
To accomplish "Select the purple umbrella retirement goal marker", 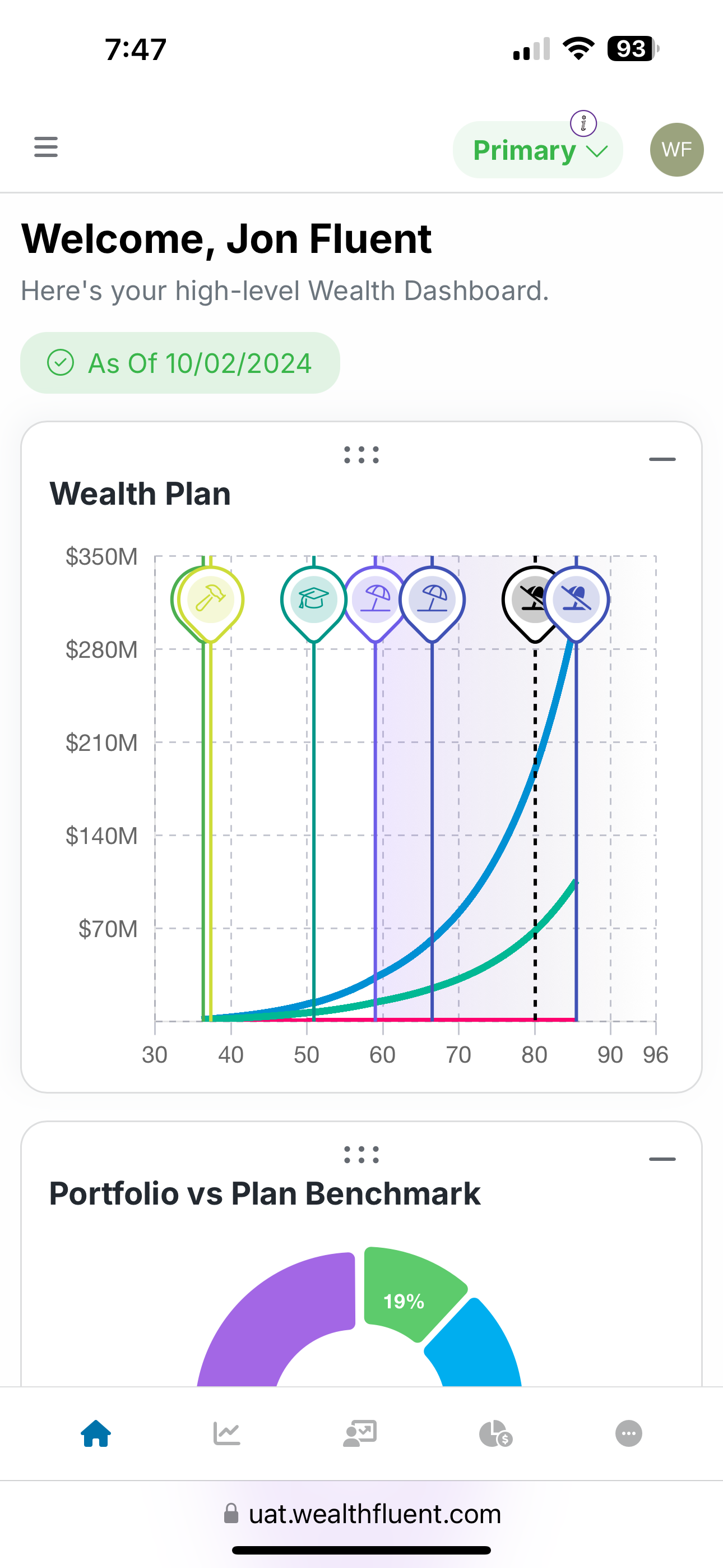I will pos(376,599).
